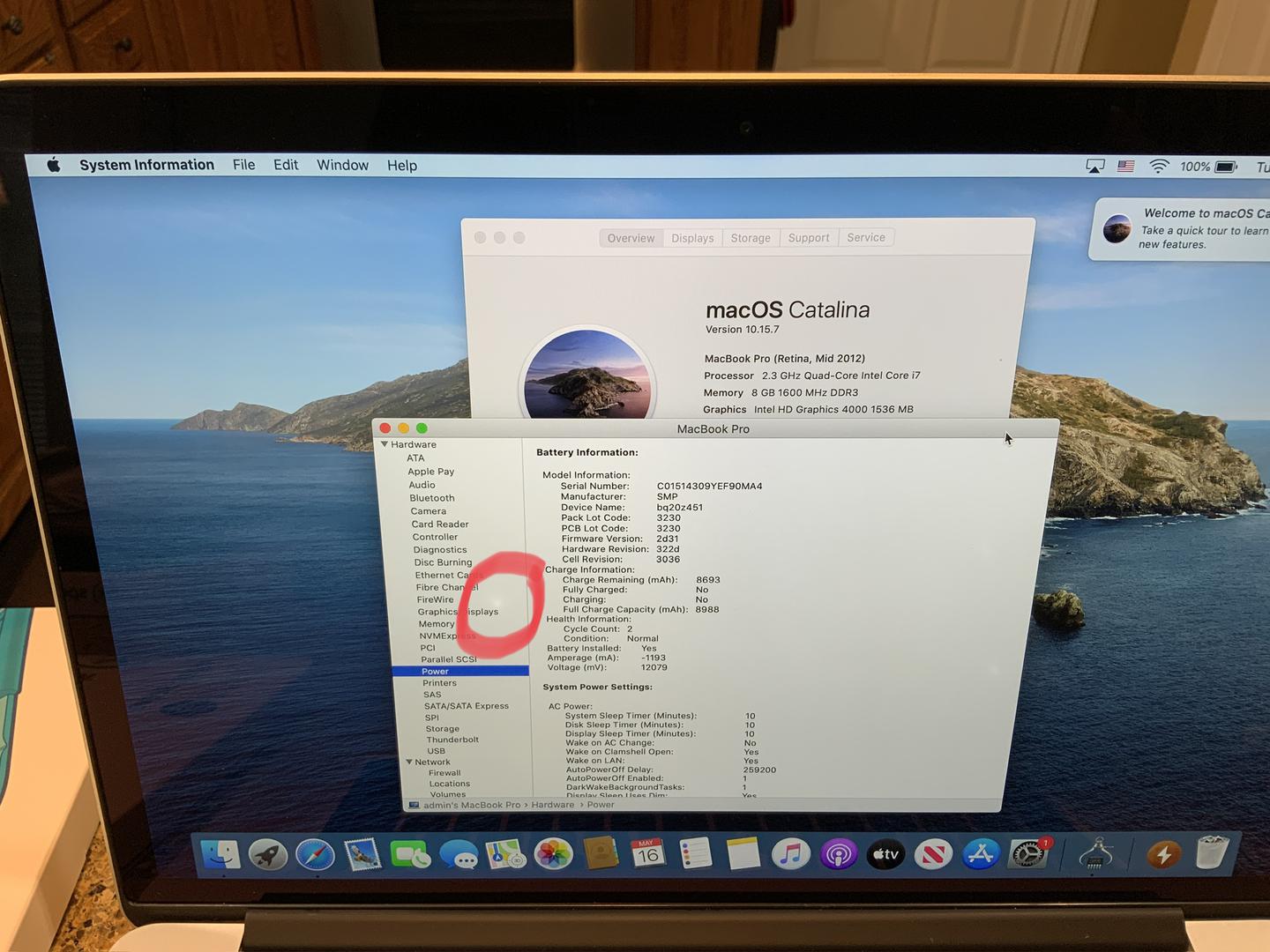Open the Apple TV app in the Dock
This screenshot has width=1270, height=952.
click(885, 853)
